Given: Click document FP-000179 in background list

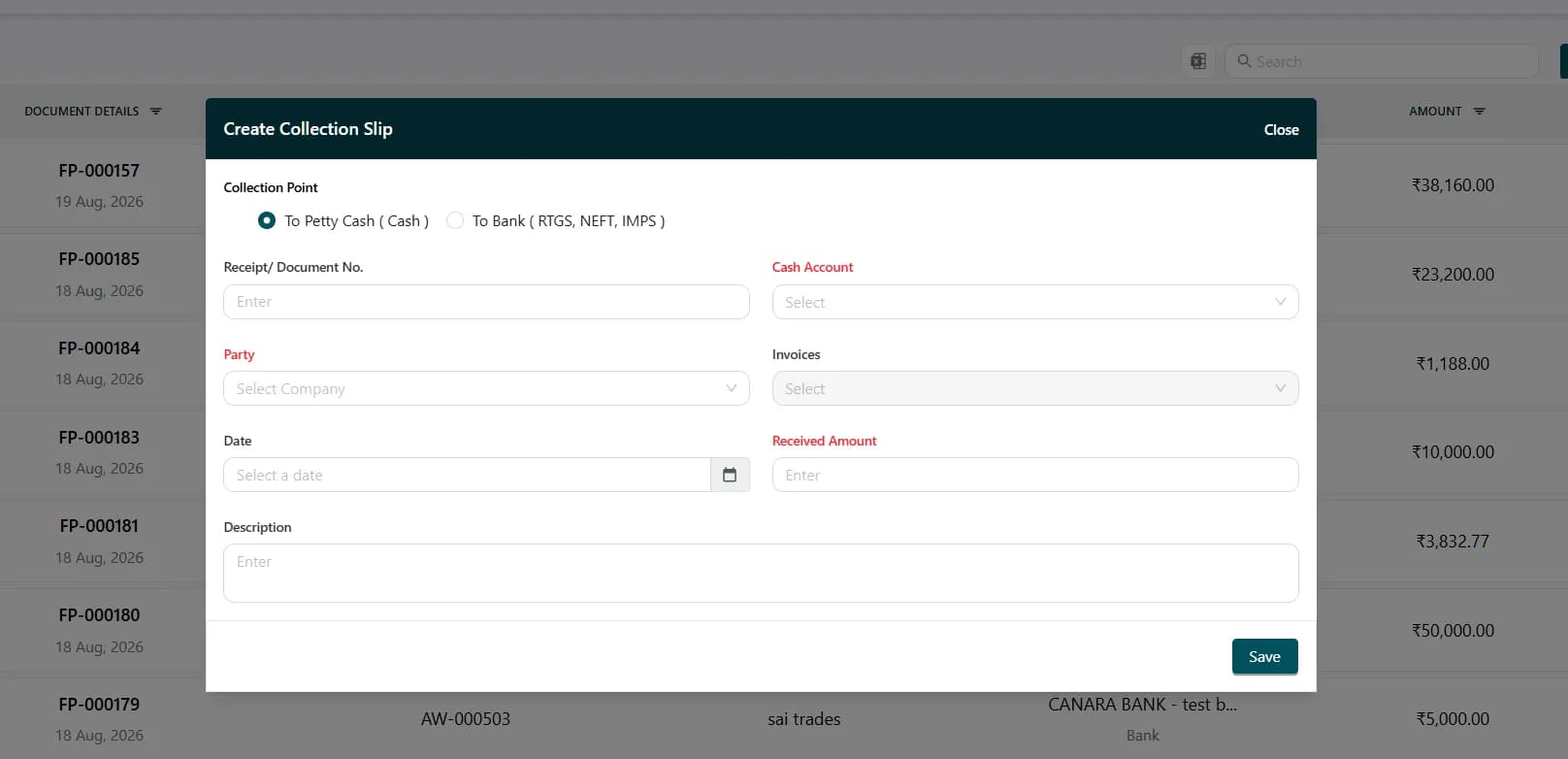Looking at the screenshot, I should click(x=99, y=705).
